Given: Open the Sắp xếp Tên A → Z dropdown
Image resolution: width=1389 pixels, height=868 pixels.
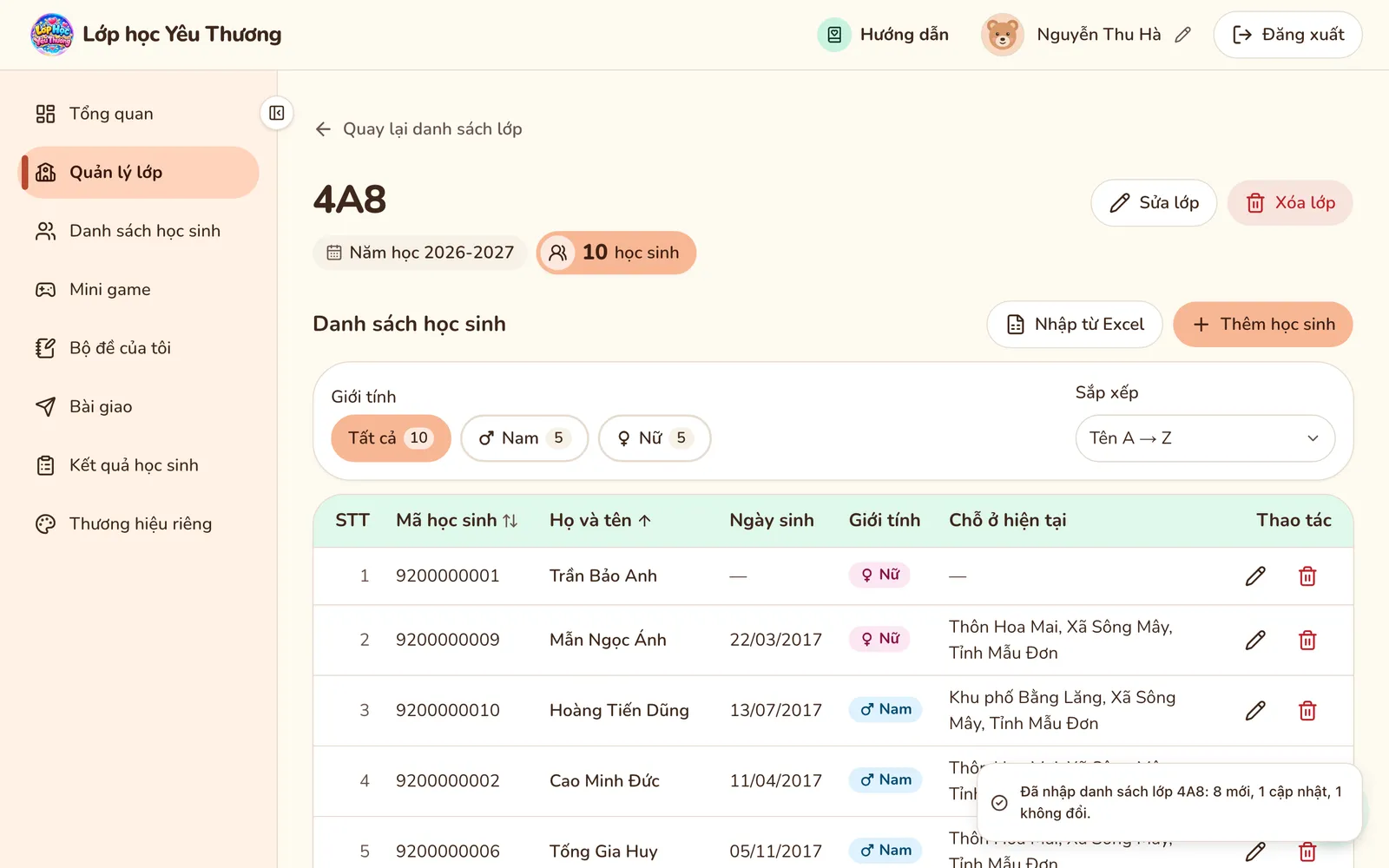Looking at the screenshot, I should coord(1205,438).
